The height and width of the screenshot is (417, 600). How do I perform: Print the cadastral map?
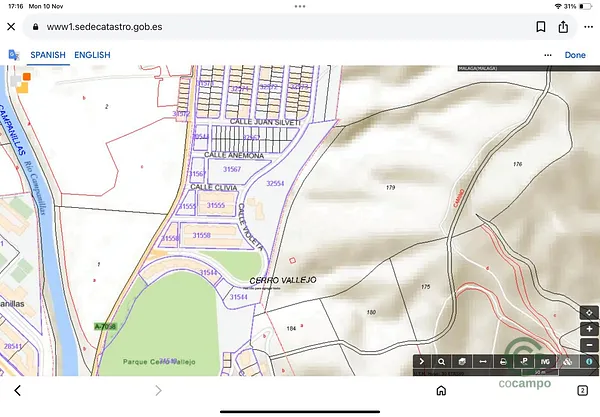pos(504,361)
